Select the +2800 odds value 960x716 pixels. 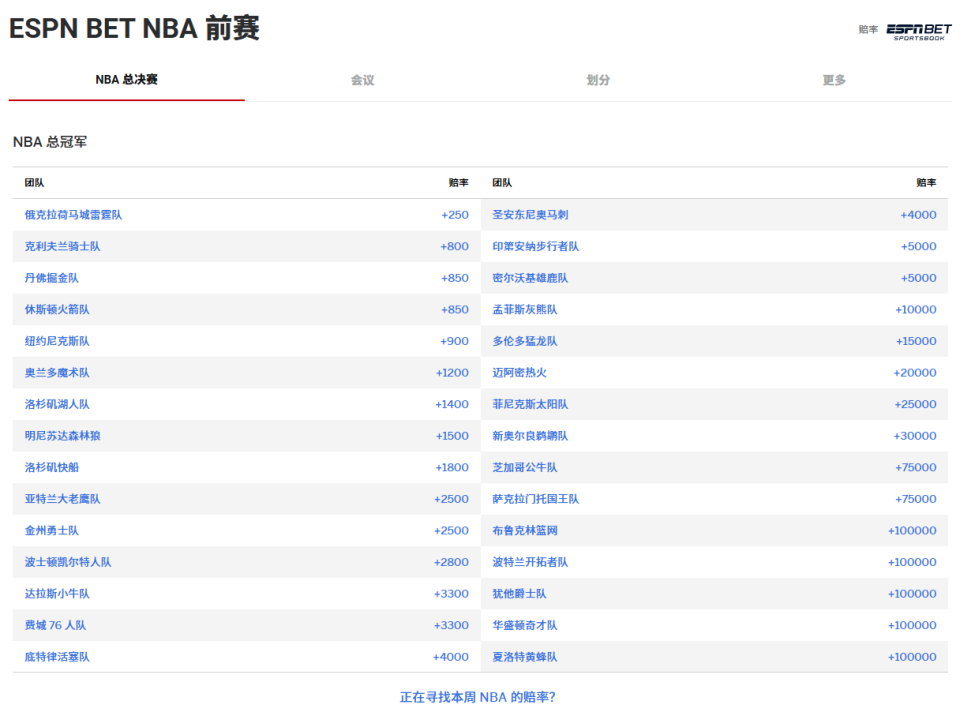pos(451,562)
